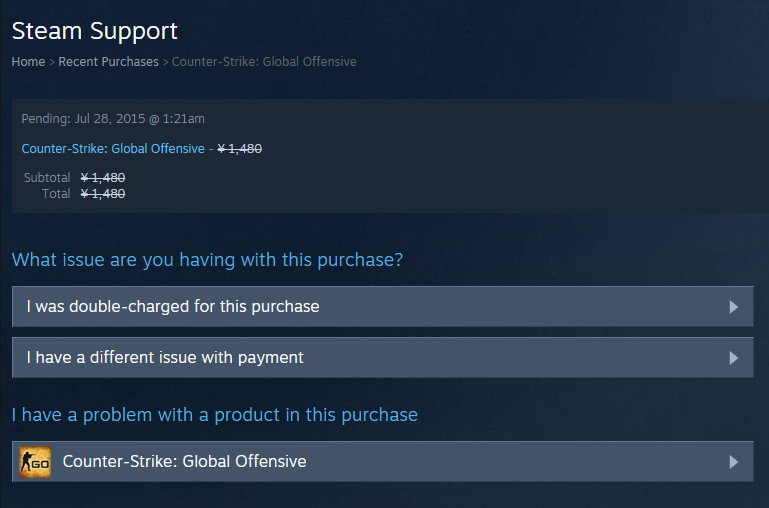Click the CS:GO game icon
This screenshot has width=769, height=508.
point(36,462)
